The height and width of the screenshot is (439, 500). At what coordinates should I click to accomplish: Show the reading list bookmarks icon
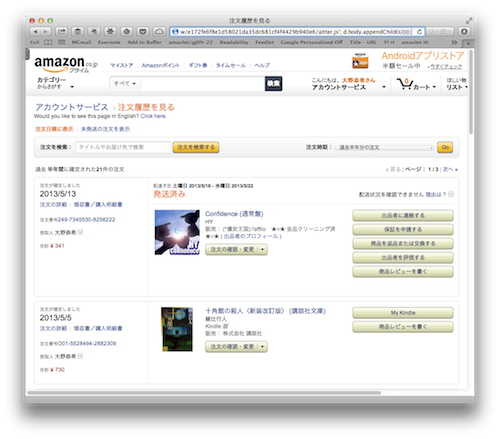pos(48,42)
